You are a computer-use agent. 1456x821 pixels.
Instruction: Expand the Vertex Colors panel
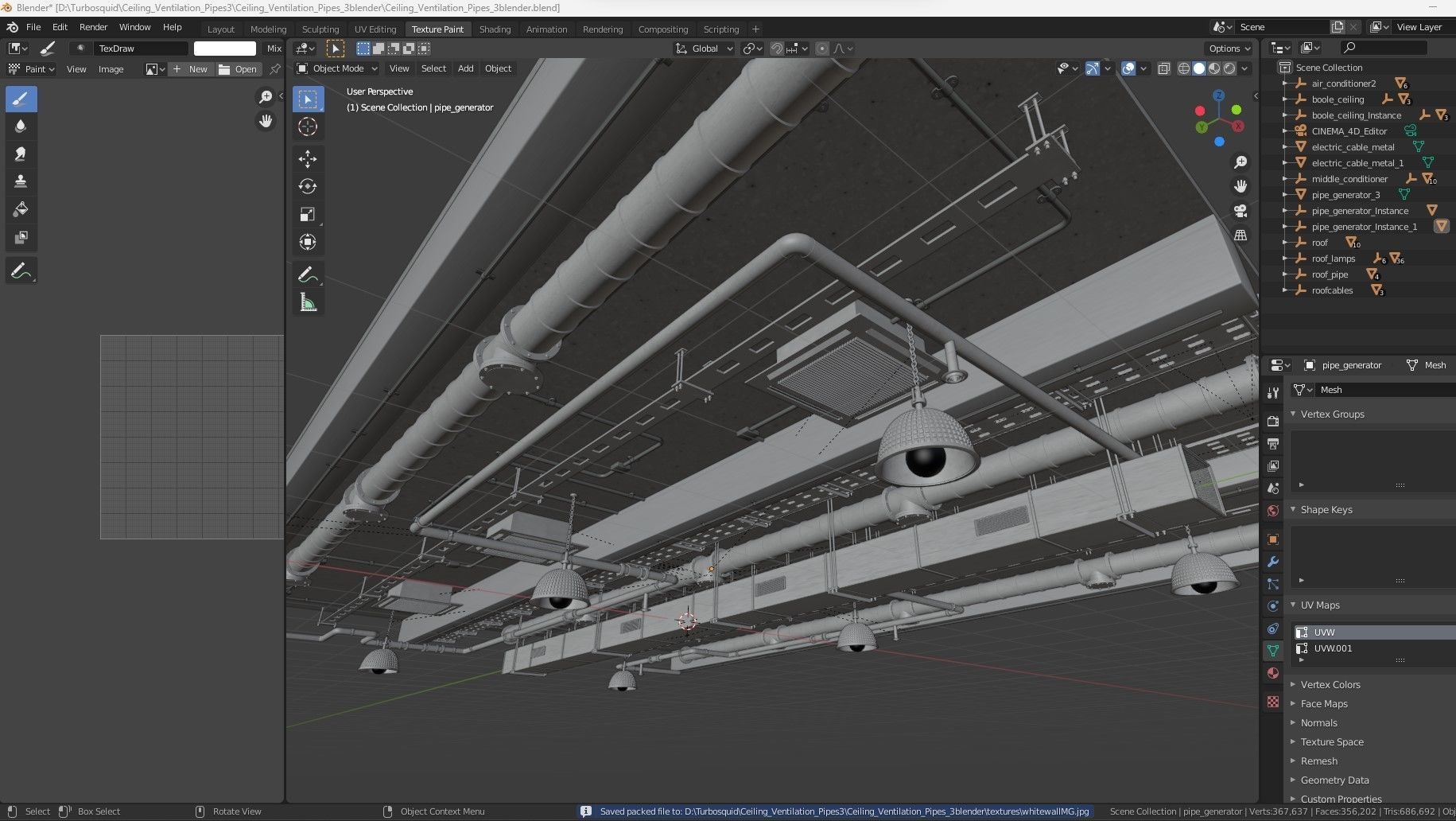coord(1293,684)
